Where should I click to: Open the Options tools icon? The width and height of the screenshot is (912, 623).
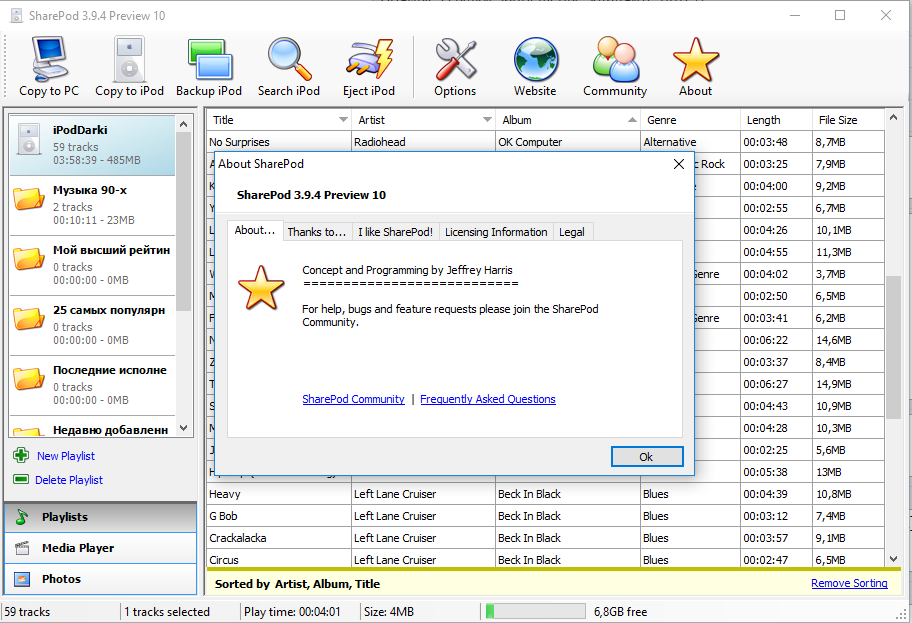pyautogui.click(x=455, y=61)
